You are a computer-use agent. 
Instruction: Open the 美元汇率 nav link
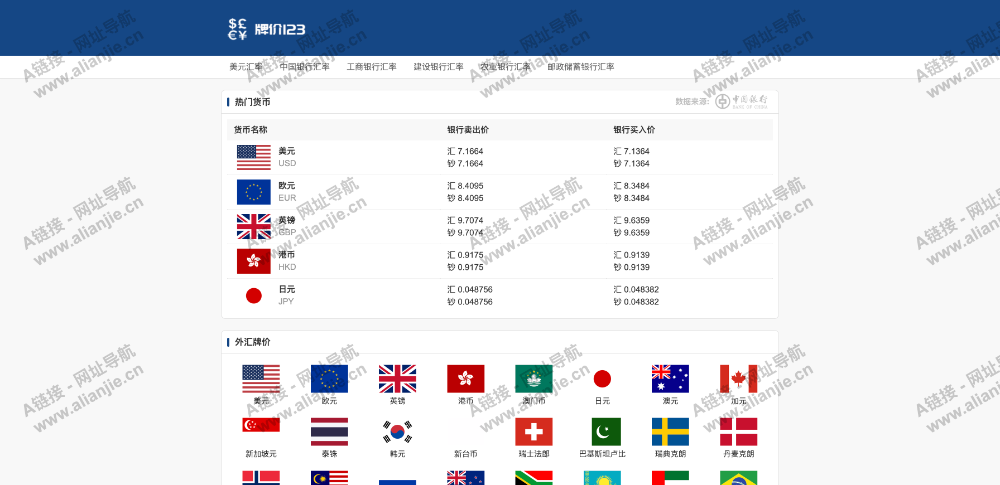[246, 67]
